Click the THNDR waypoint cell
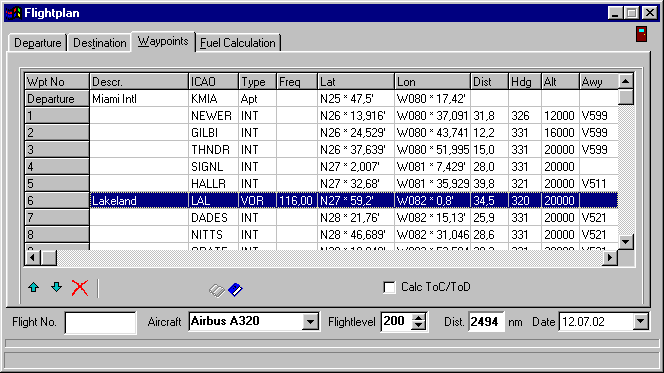The height and width of the screenshot is (373, 664). [x=213, y=149]
